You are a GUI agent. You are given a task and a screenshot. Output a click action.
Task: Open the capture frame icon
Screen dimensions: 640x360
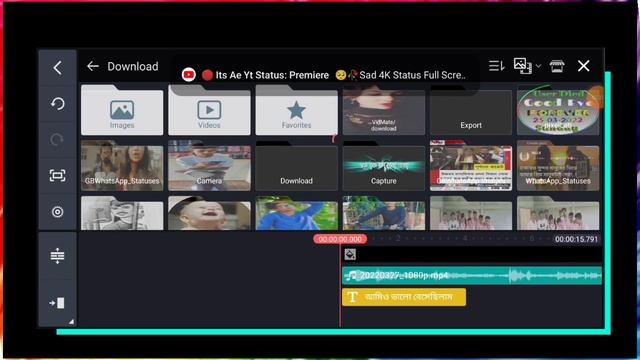pyautogui.click(x=58, y=176)
